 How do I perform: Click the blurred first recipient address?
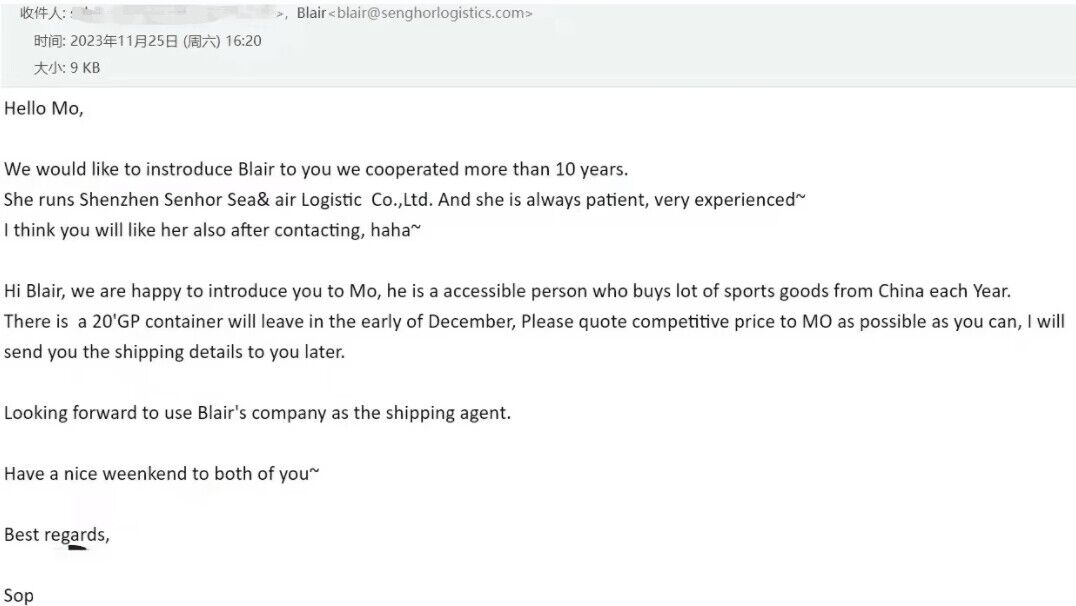[180, 14]
